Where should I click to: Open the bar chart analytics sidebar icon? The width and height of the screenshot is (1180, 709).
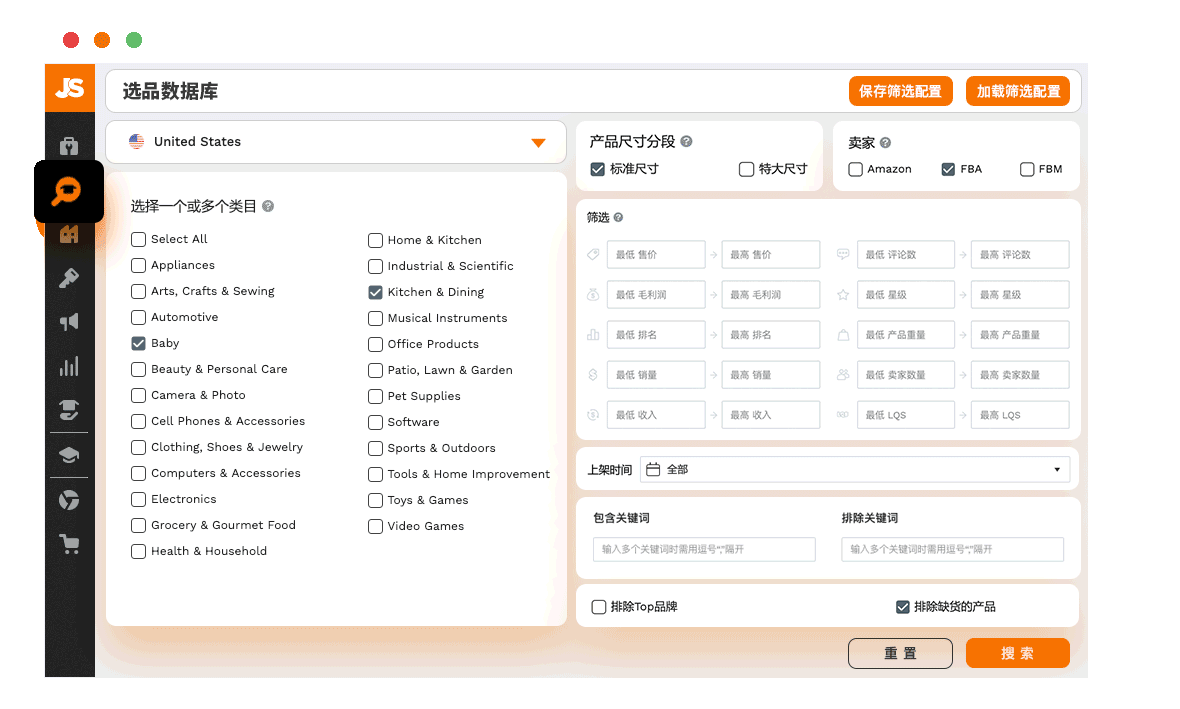coord(69,367)
